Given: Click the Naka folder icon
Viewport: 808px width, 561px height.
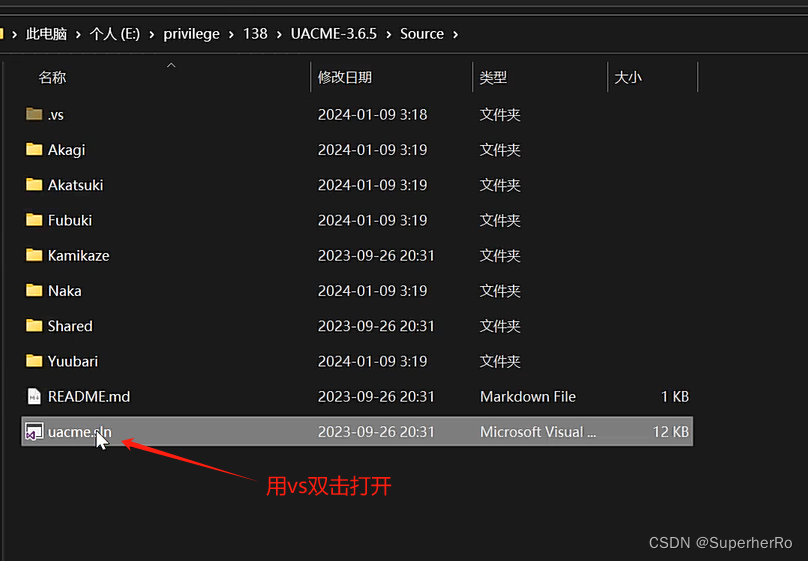Looking at the screenshot, I should (x=34, y=291).
